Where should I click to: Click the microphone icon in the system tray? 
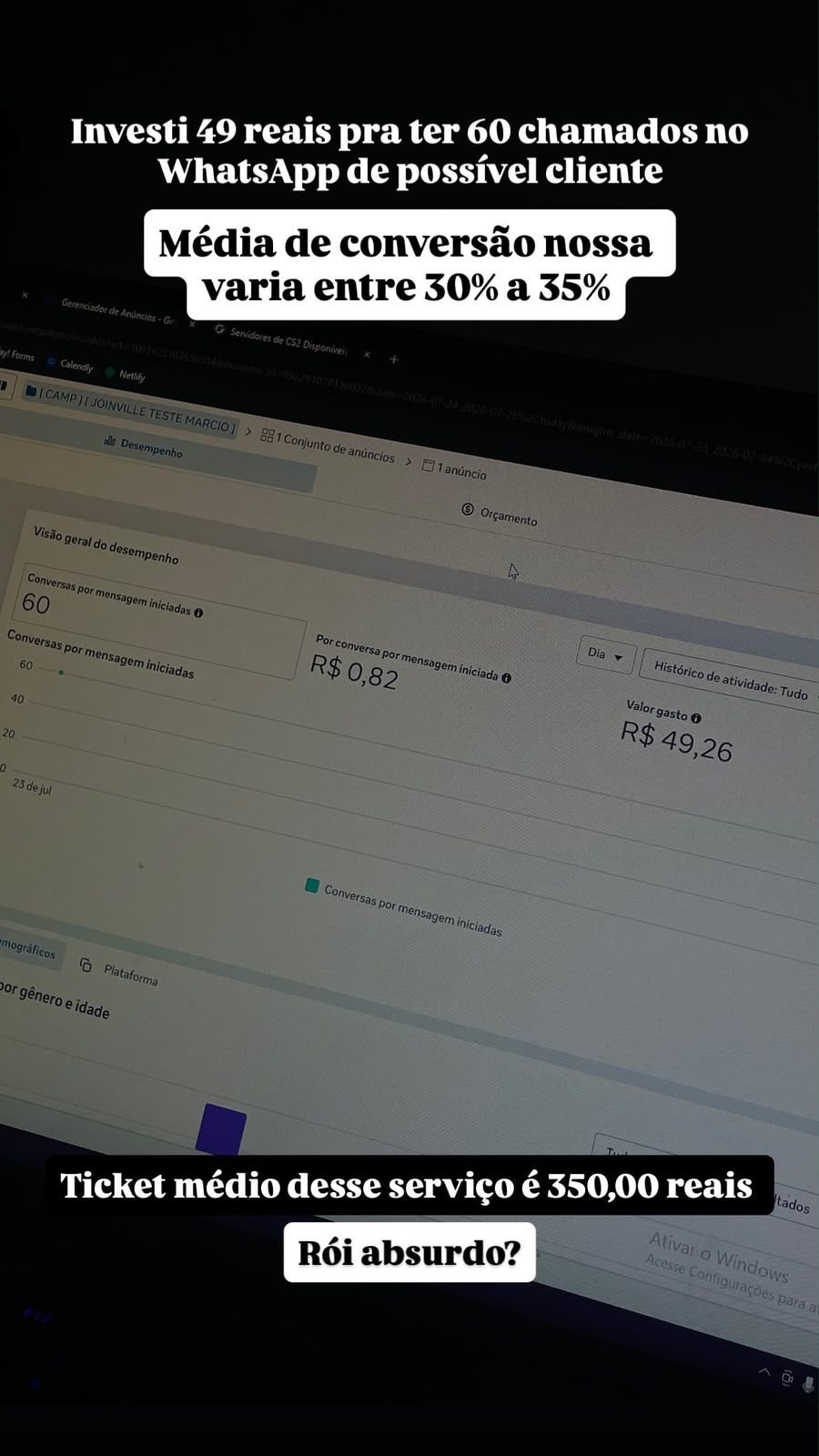coord(808,1384)
